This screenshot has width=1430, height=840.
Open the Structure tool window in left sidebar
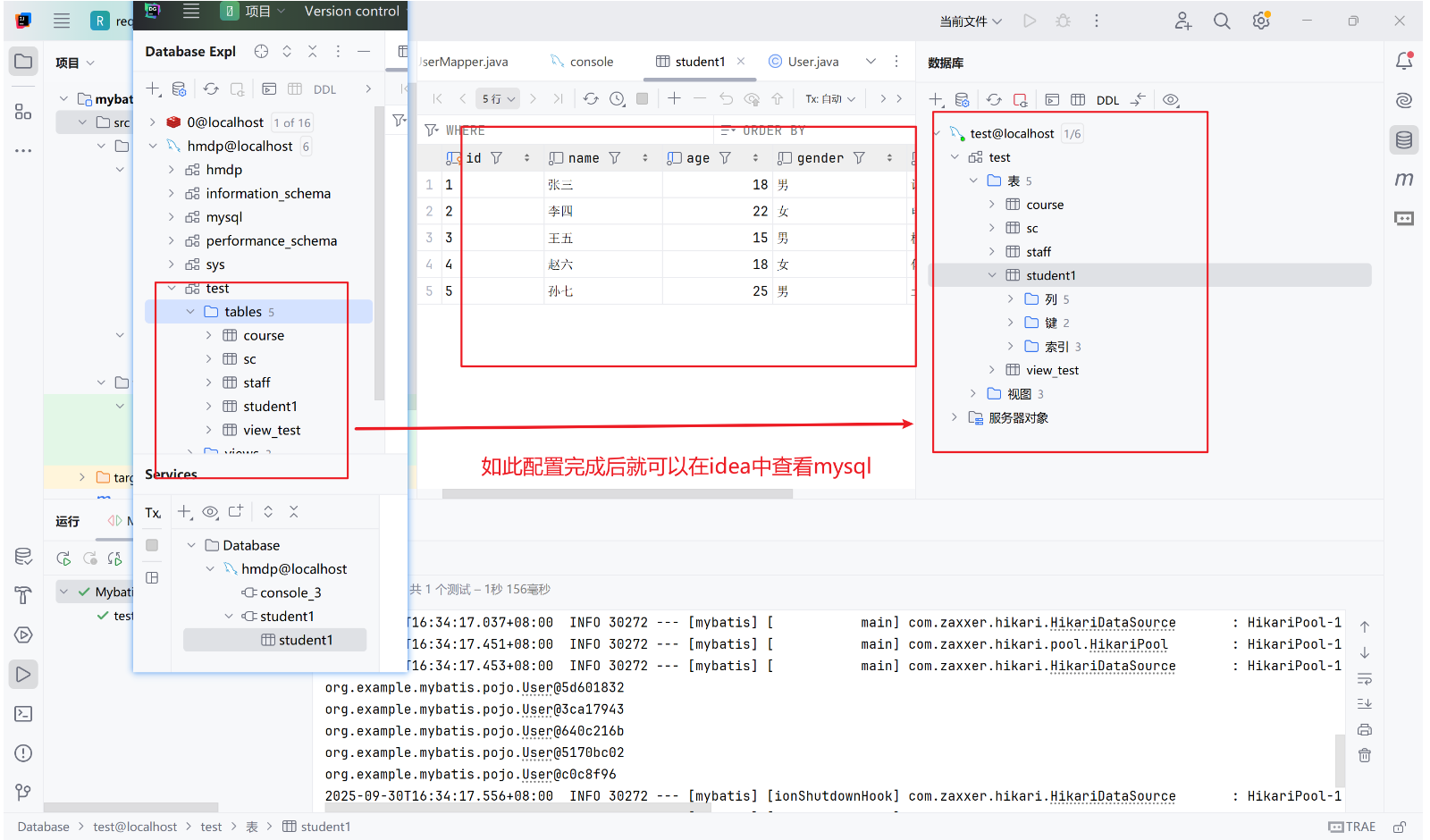pyautogui.click(x=23, y=112)
